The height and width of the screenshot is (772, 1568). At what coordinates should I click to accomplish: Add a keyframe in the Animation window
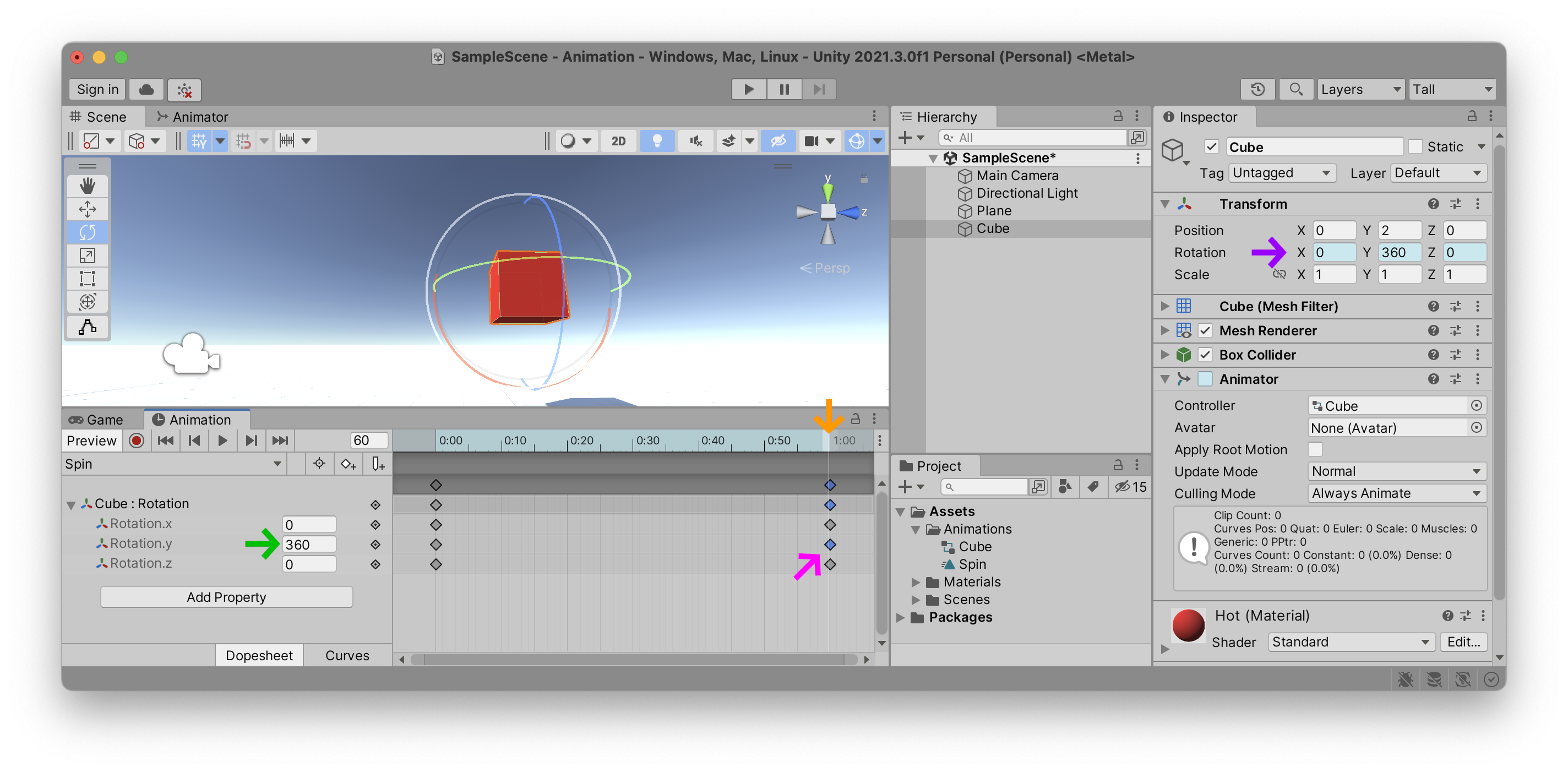tap(348, 463)
